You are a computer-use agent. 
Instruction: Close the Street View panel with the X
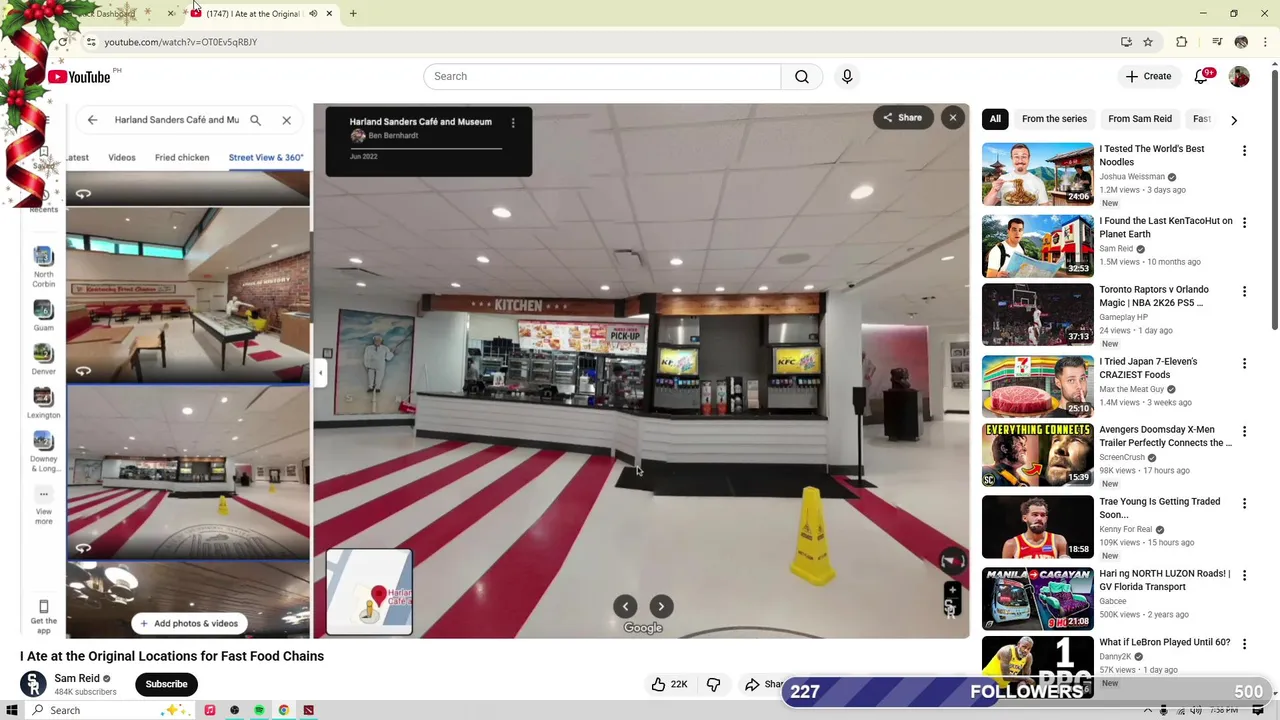click(x=953, y=118)
